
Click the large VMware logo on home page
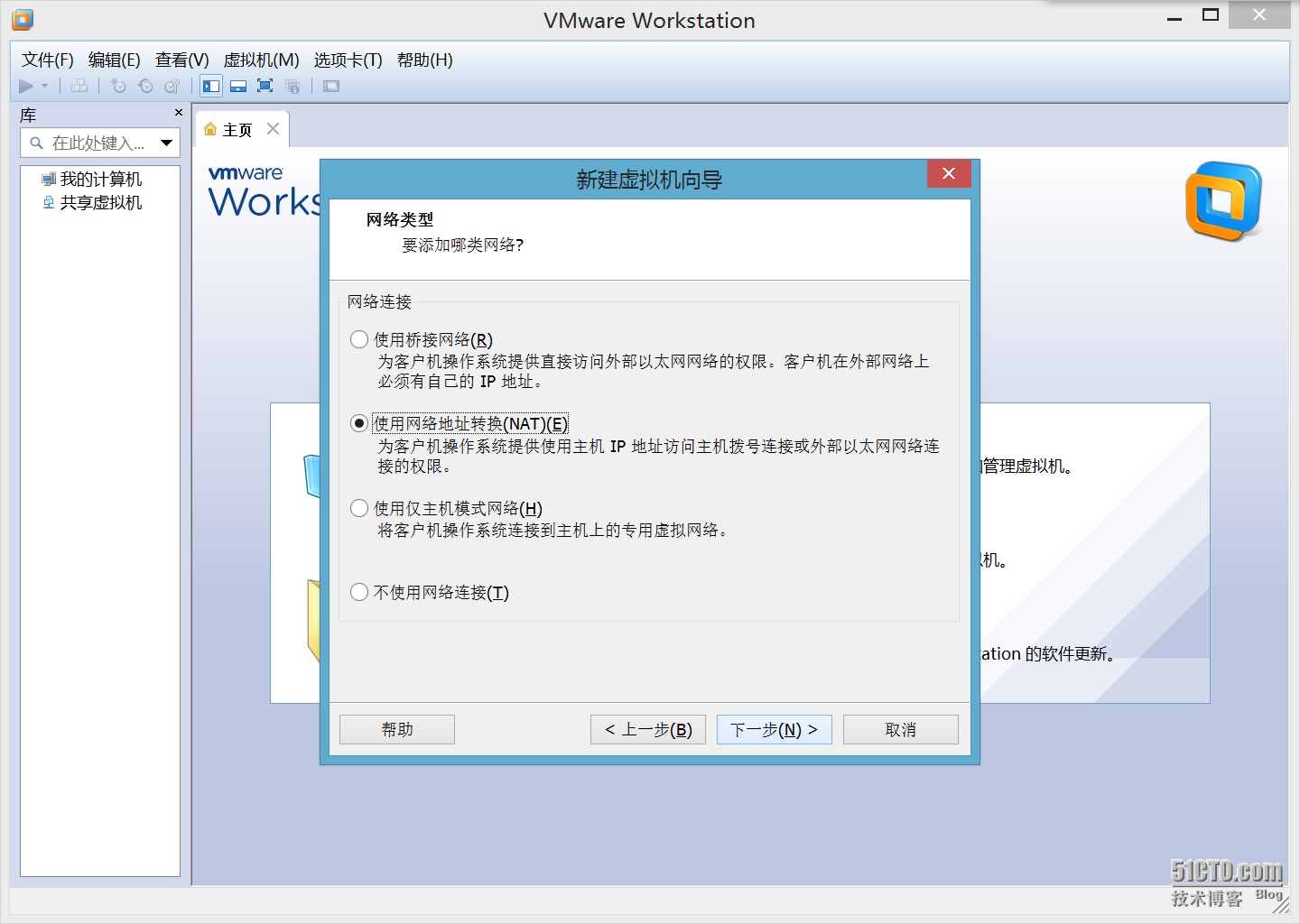pos(1223,201)
